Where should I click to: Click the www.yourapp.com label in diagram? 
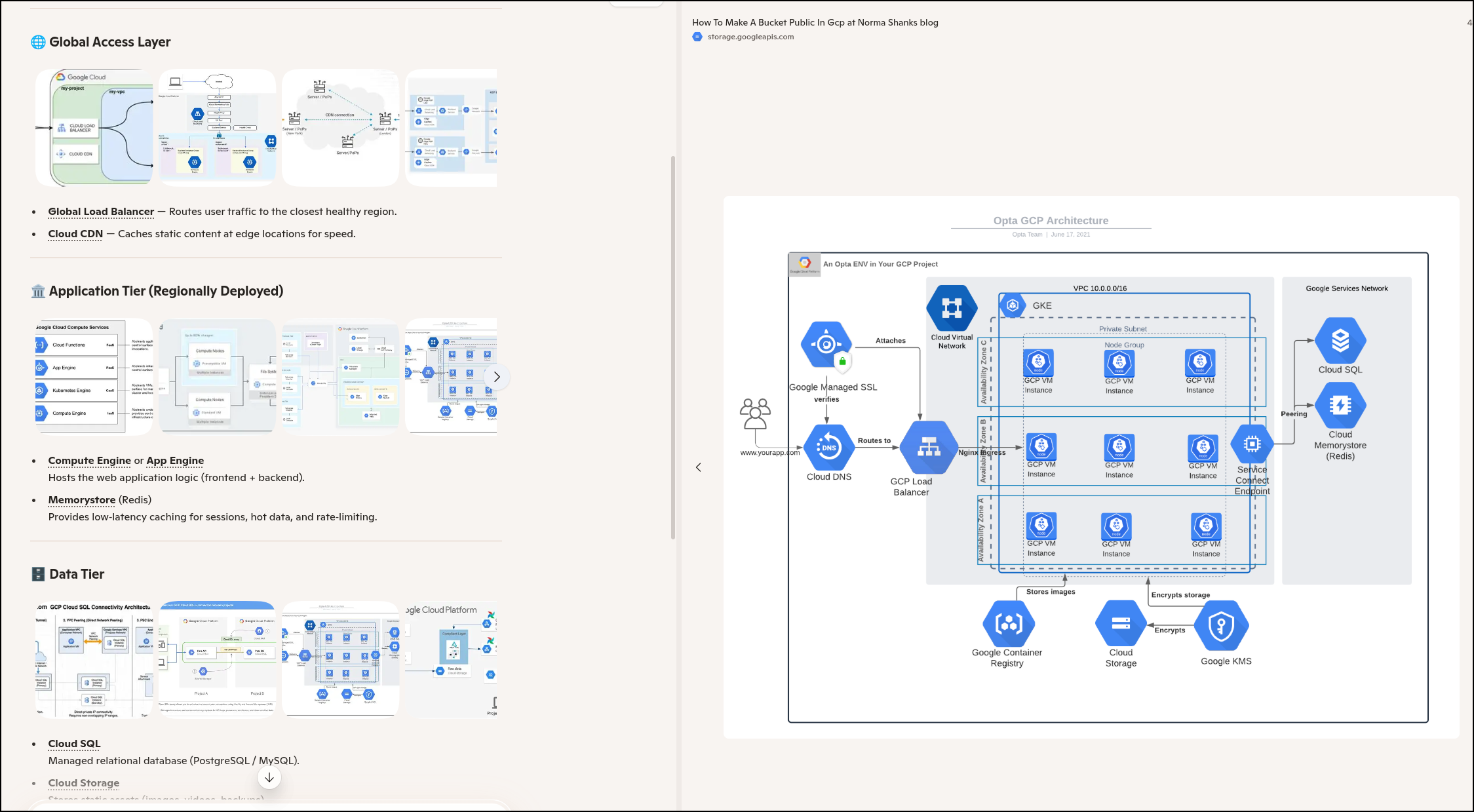coord(770,452)
